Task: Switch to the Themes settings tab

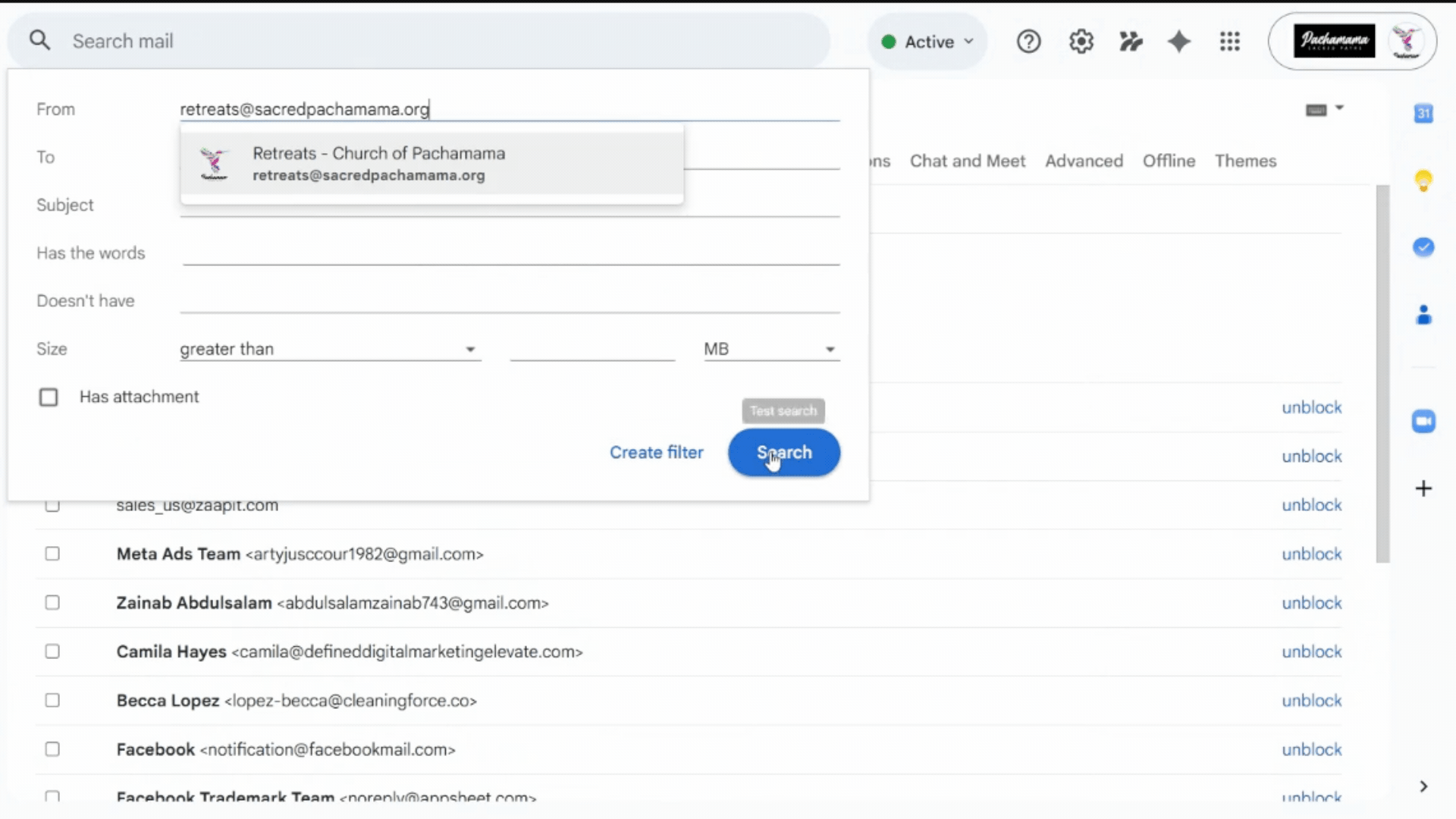Action: (1245, 161)
